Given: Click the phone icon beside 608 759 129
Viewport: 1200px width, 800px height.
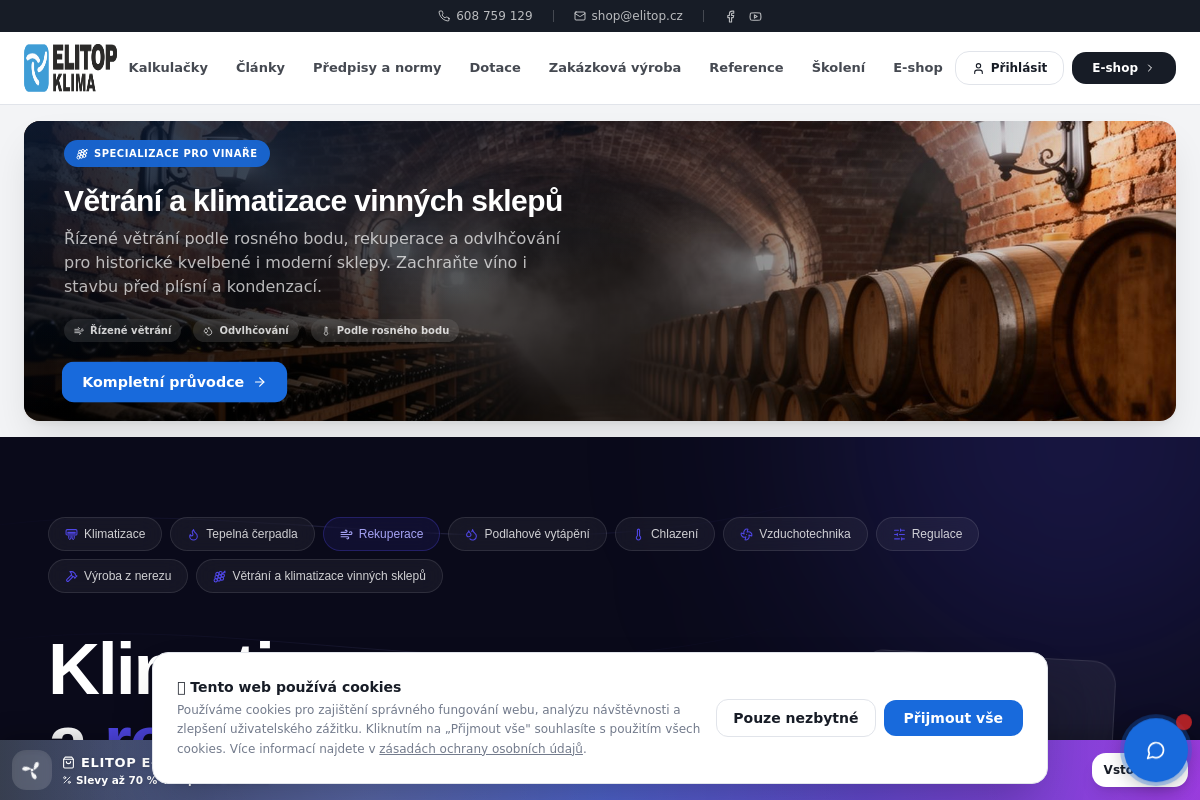Looking at the screenshot, I should [x=444, y=16].
